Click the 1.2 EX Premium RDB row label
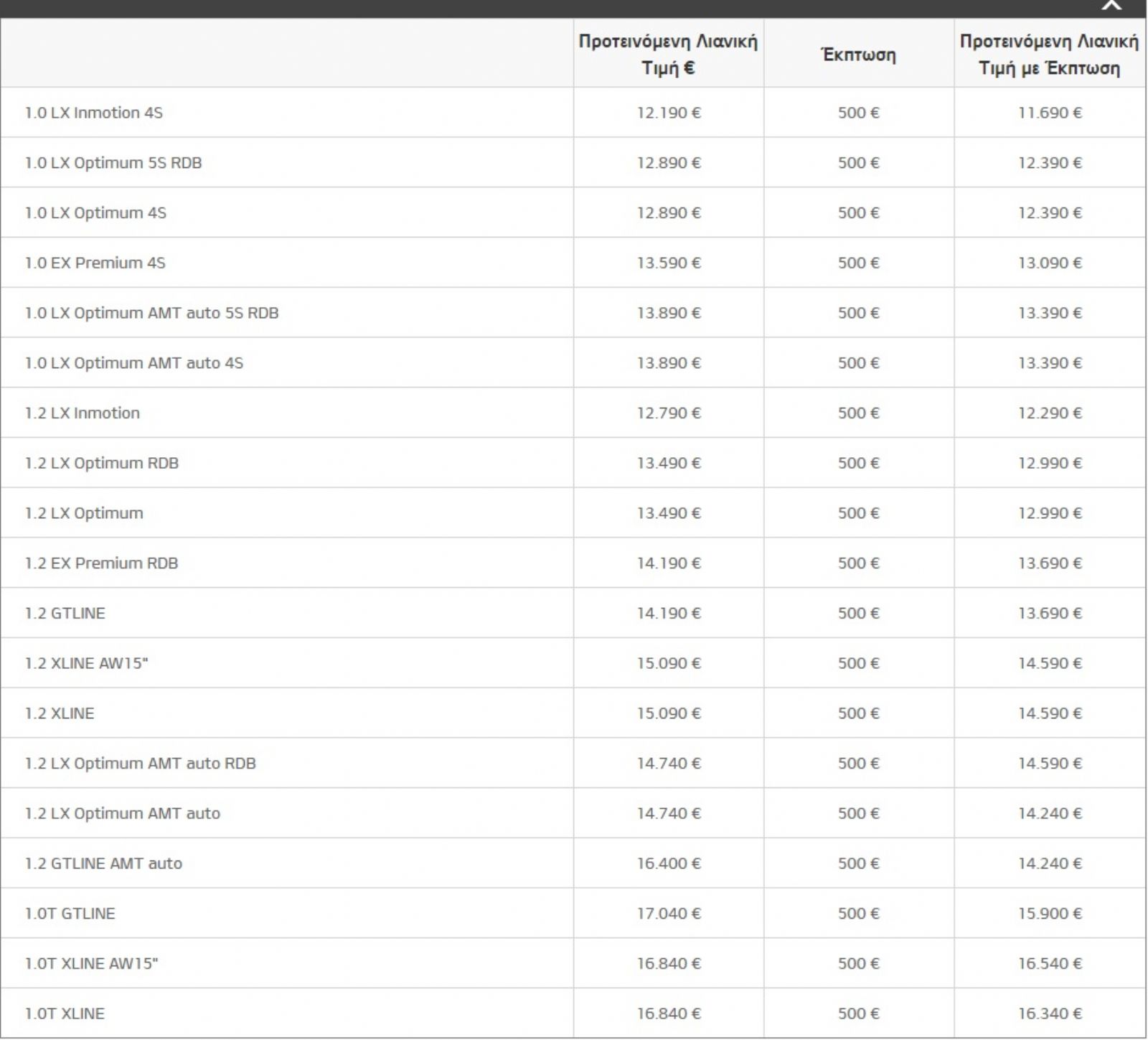 [x=102, y=563]
